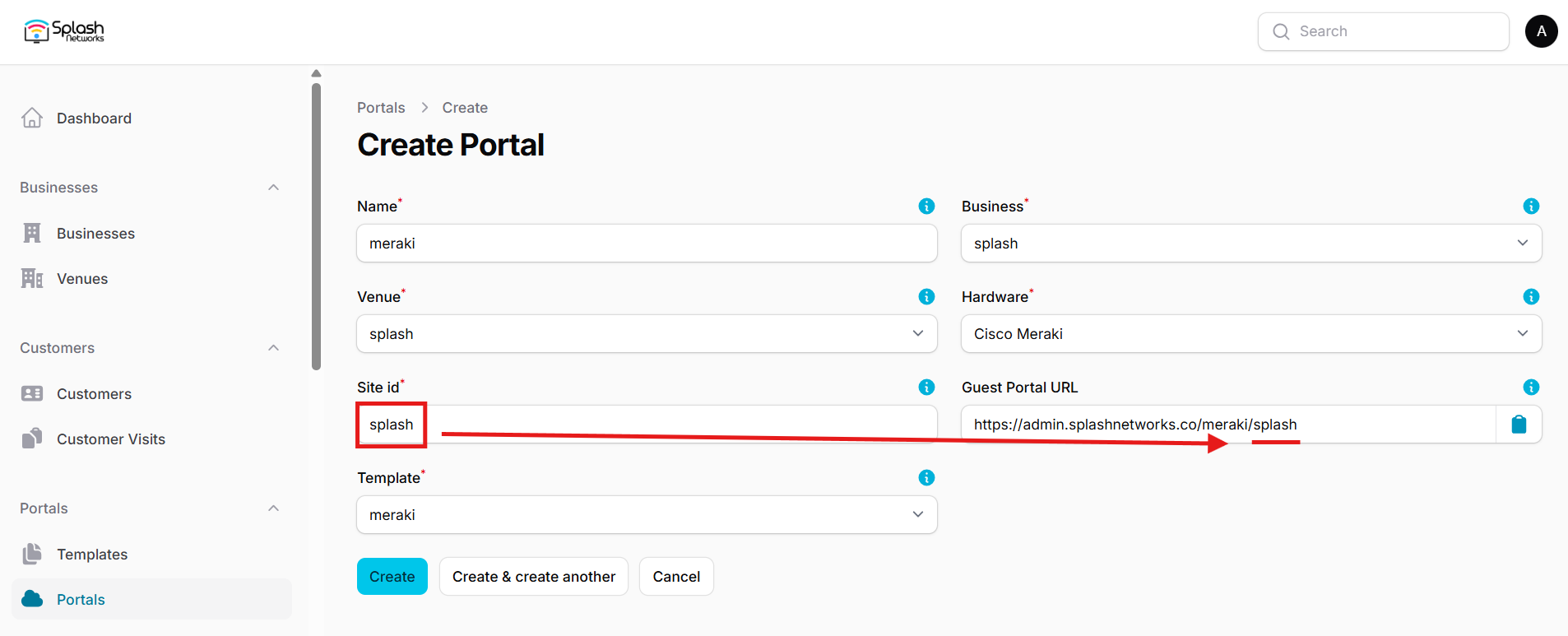The image size is (1568, 636).
Task: Click the Hardware field label
Action: 995,297
